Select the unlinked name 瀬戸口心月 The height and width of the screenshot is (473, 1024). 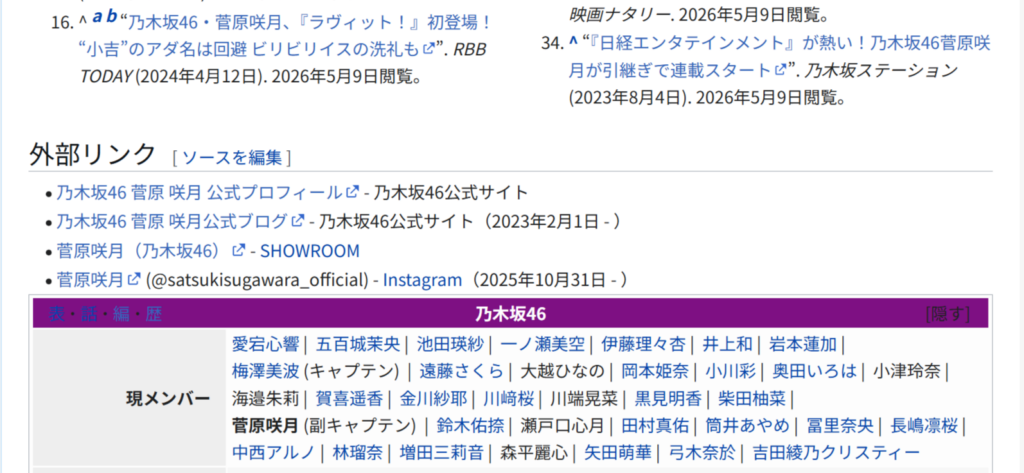(562, 426)
